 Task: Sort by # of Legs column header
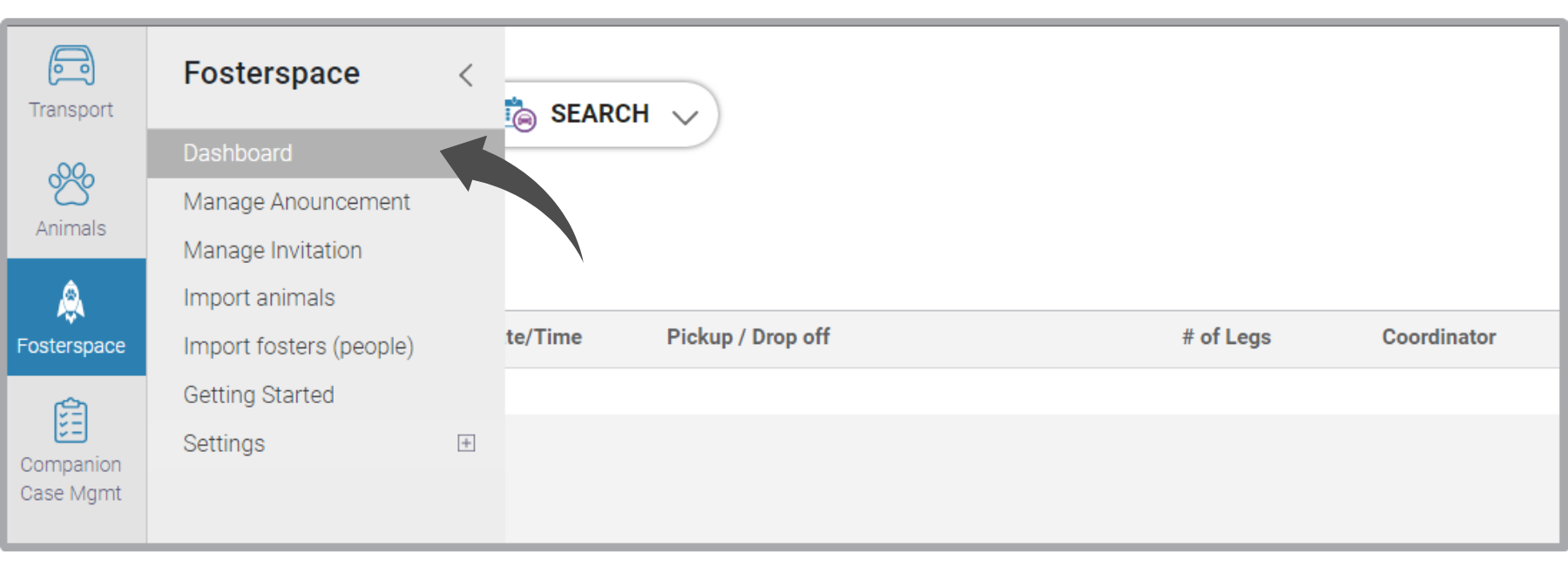tap(1226, 337)
